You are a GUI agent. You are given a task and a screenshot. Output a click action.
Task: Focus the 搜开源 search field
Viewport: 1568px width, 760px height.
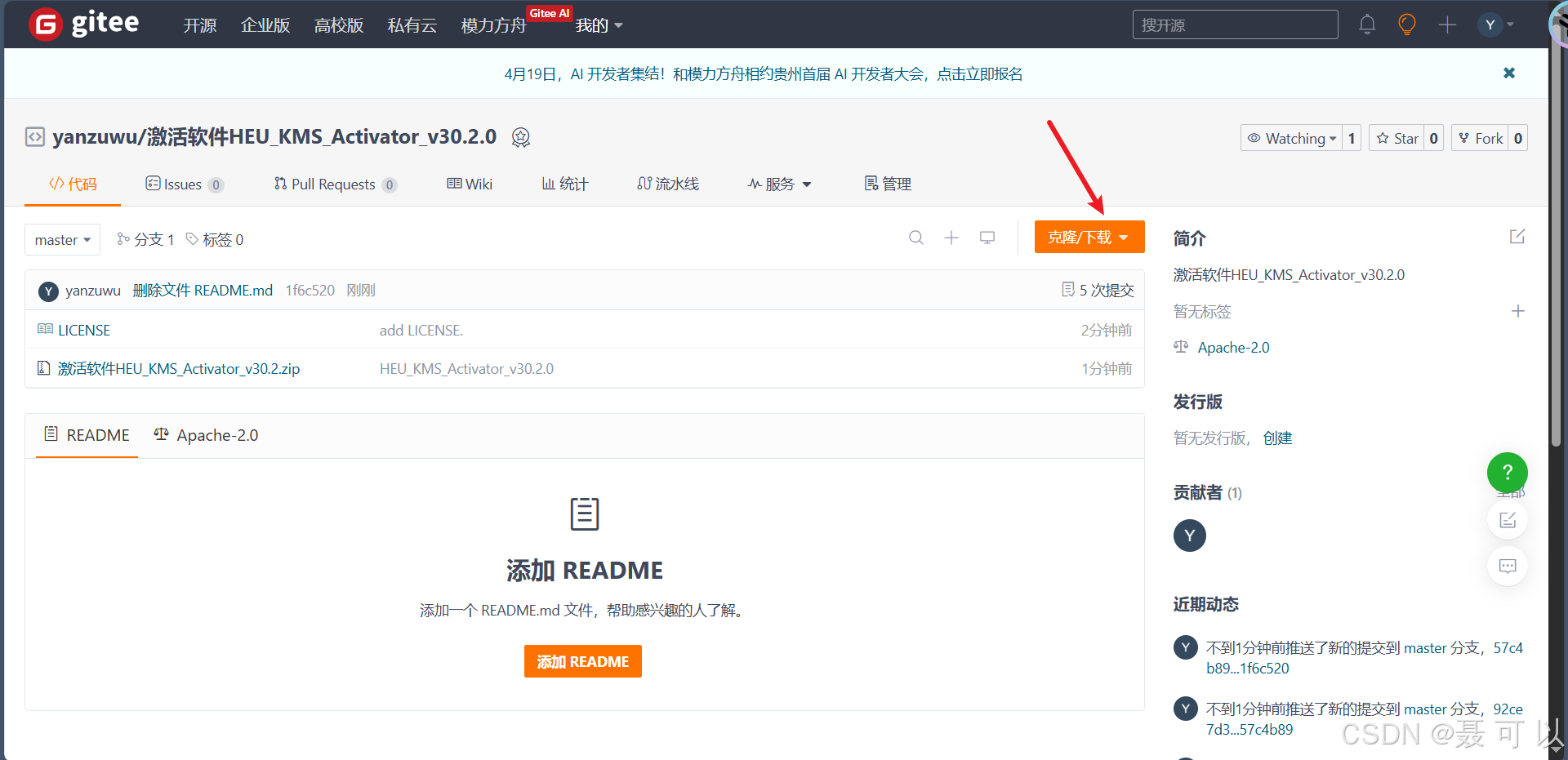point(1235,24)
